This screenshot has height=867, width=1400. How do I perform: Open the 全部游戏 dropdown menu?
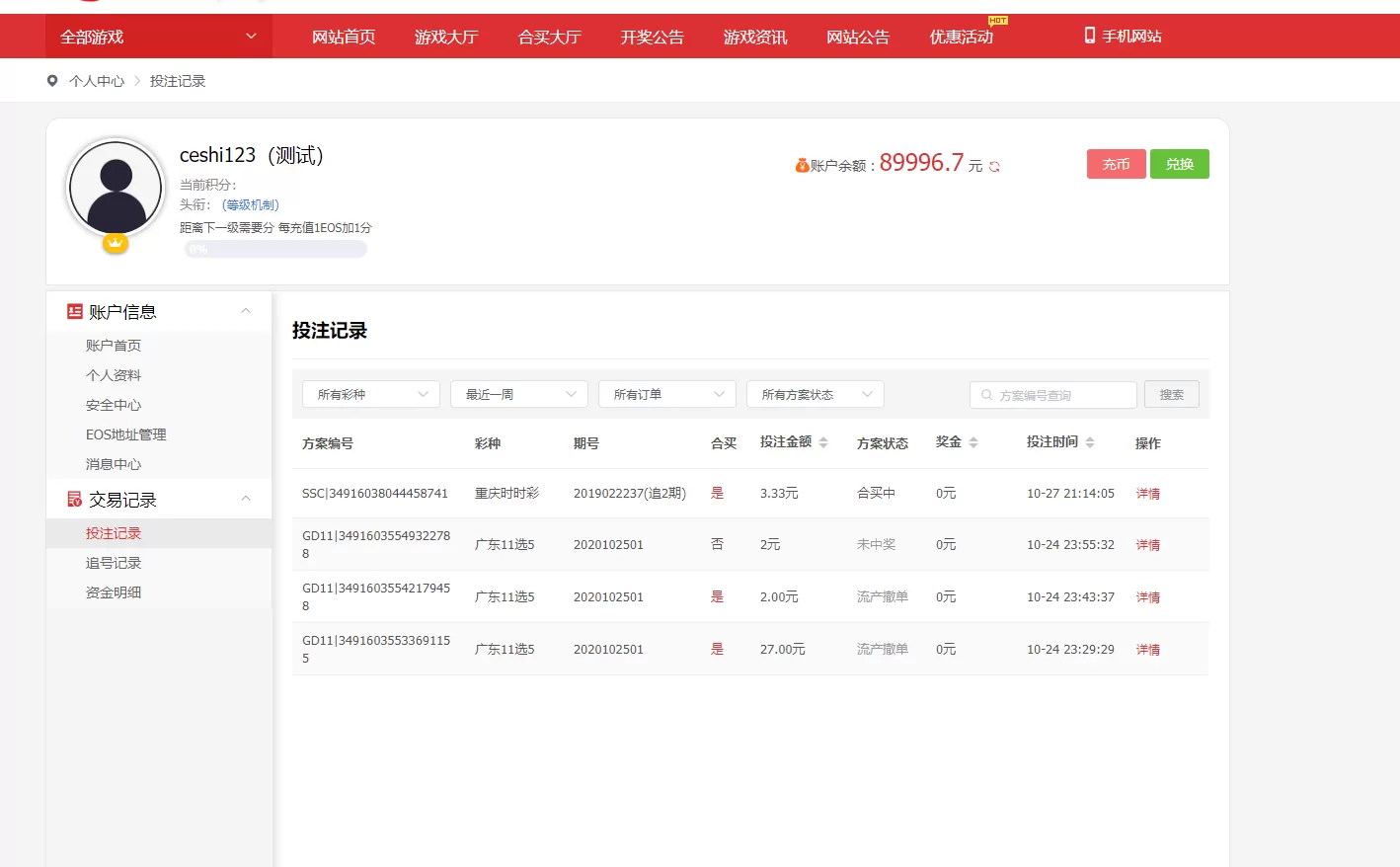click(x=158, y=36)
